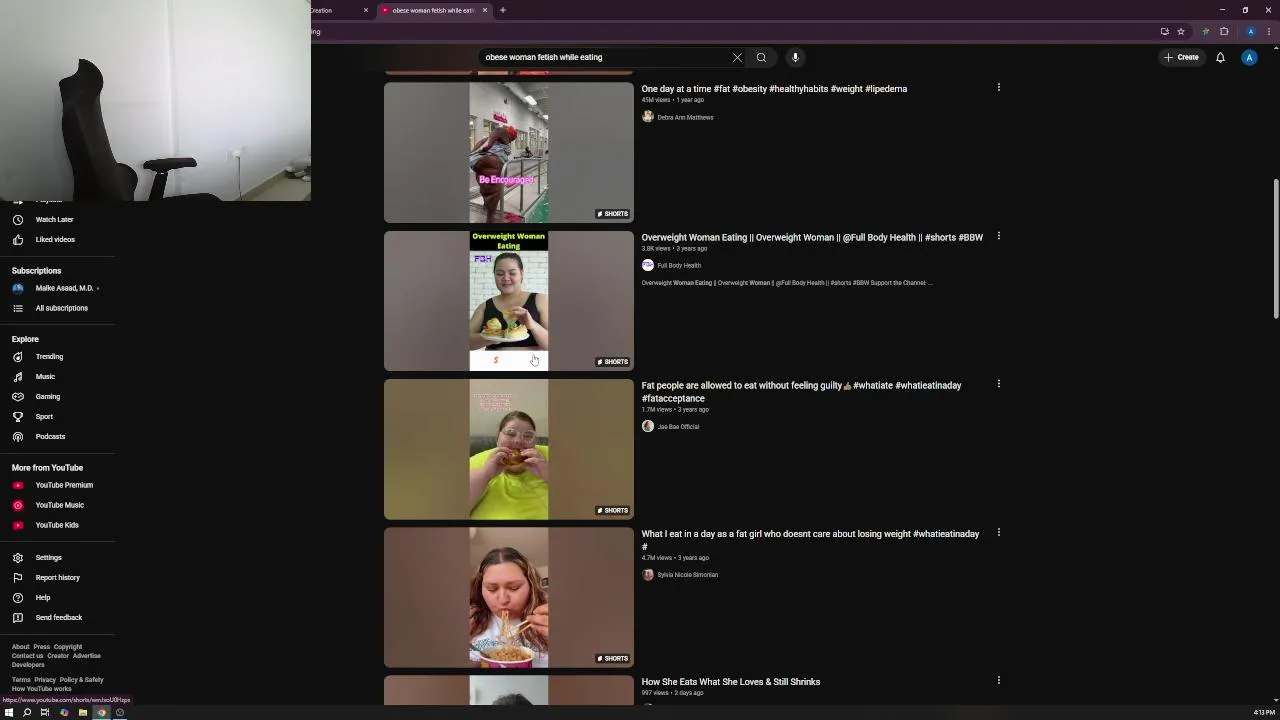Open a new browser tab

tap(503, 10)
